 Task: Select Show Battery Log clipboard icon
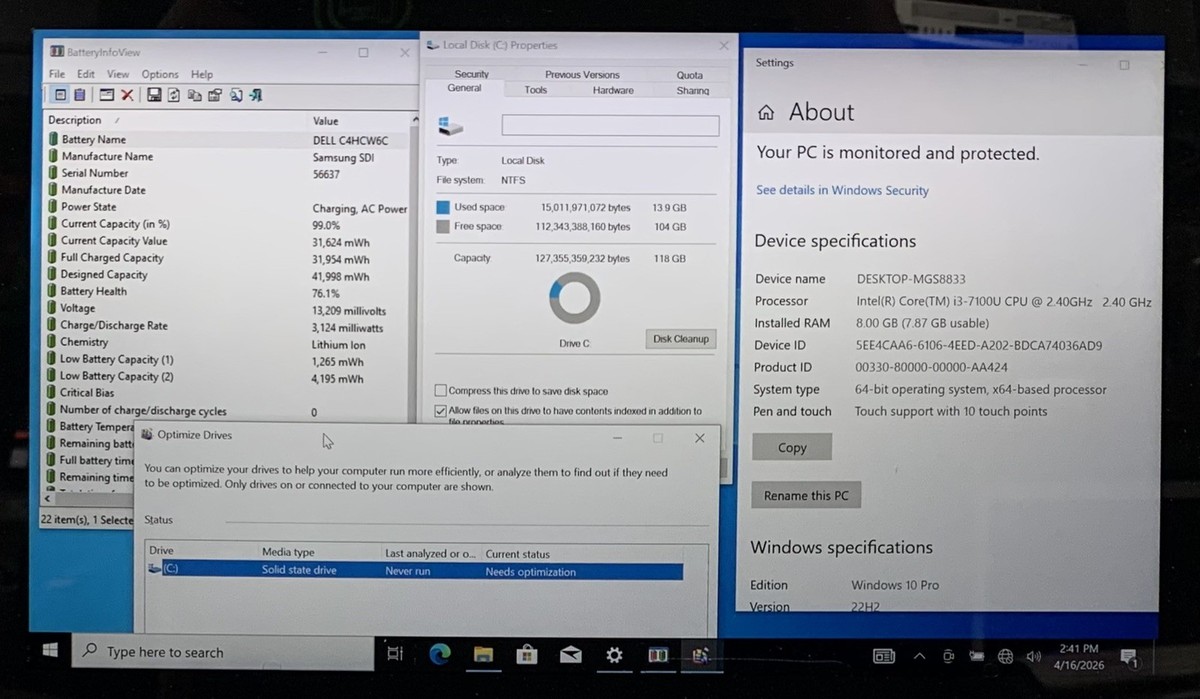pos(79,95)
